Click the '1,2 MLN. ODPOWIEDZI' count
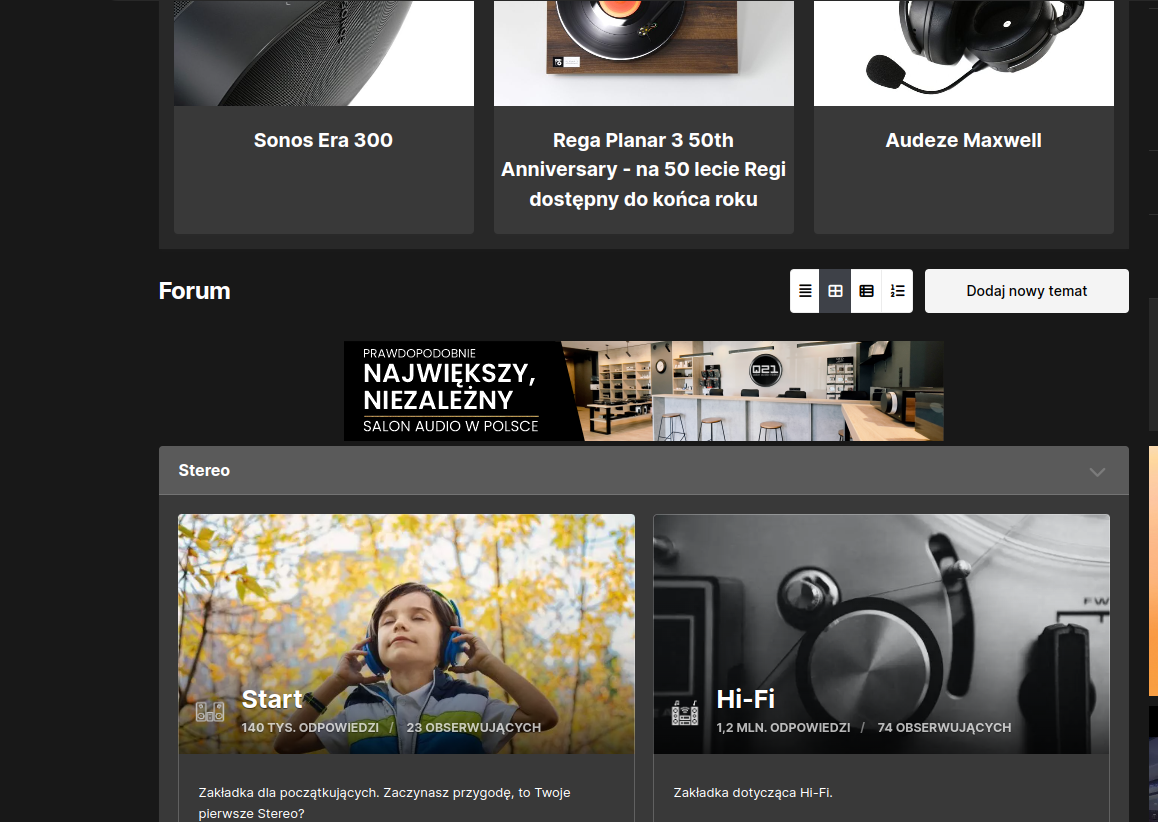This screenshot has width=1158, height=822. pyautogui.click(x=784, y=727)
